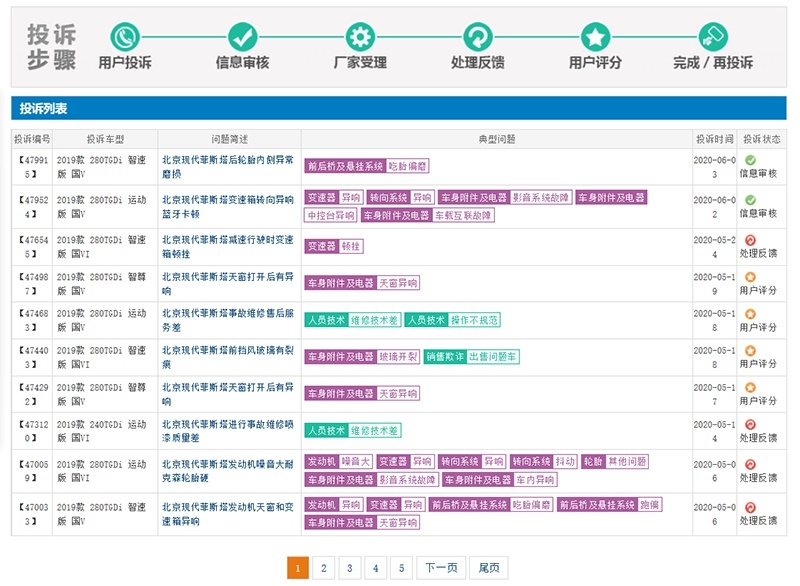The image size is (800, 586).
Task: Click the 用户评分 star step icon
Action: (x=595, y=37)
